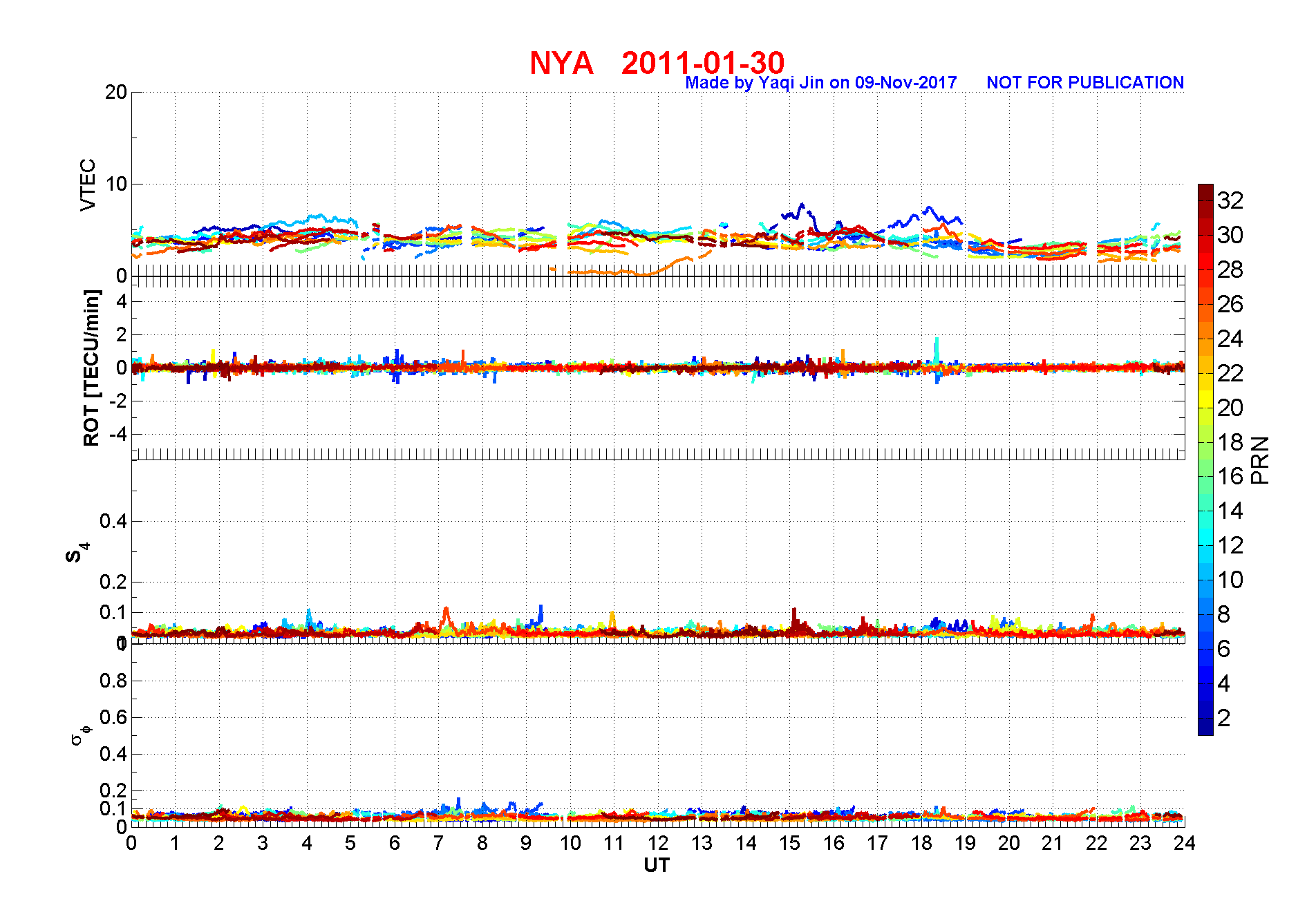
Task: Pick the yellow band of the PRN colorbar
Action: (x=1205, y=399)
